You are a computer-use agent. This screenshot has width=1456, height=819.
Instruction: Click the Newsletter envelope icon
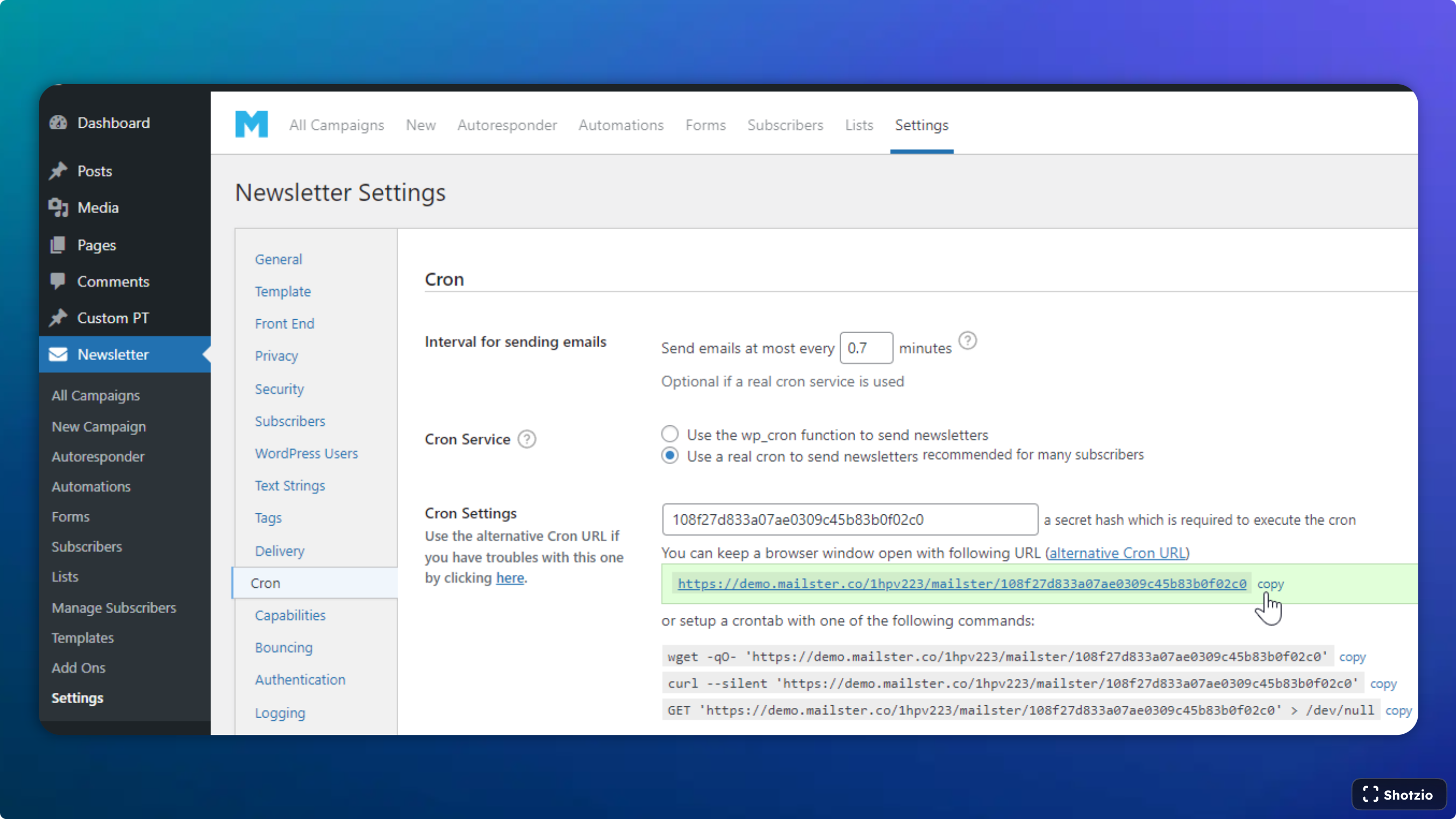pyautogui.click(x=58, y=355)
